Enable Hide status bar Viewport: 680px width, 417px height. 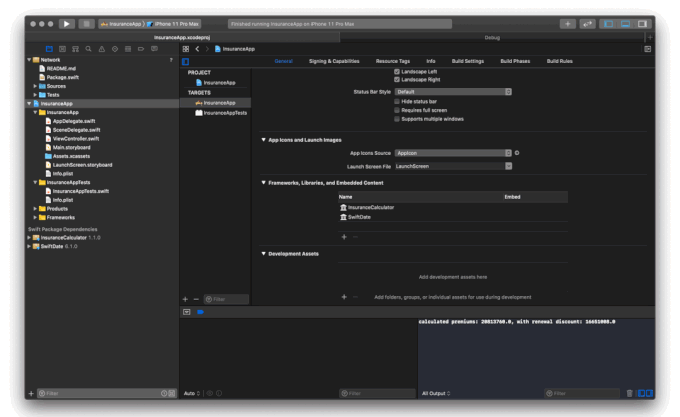(x=397, y=101)
